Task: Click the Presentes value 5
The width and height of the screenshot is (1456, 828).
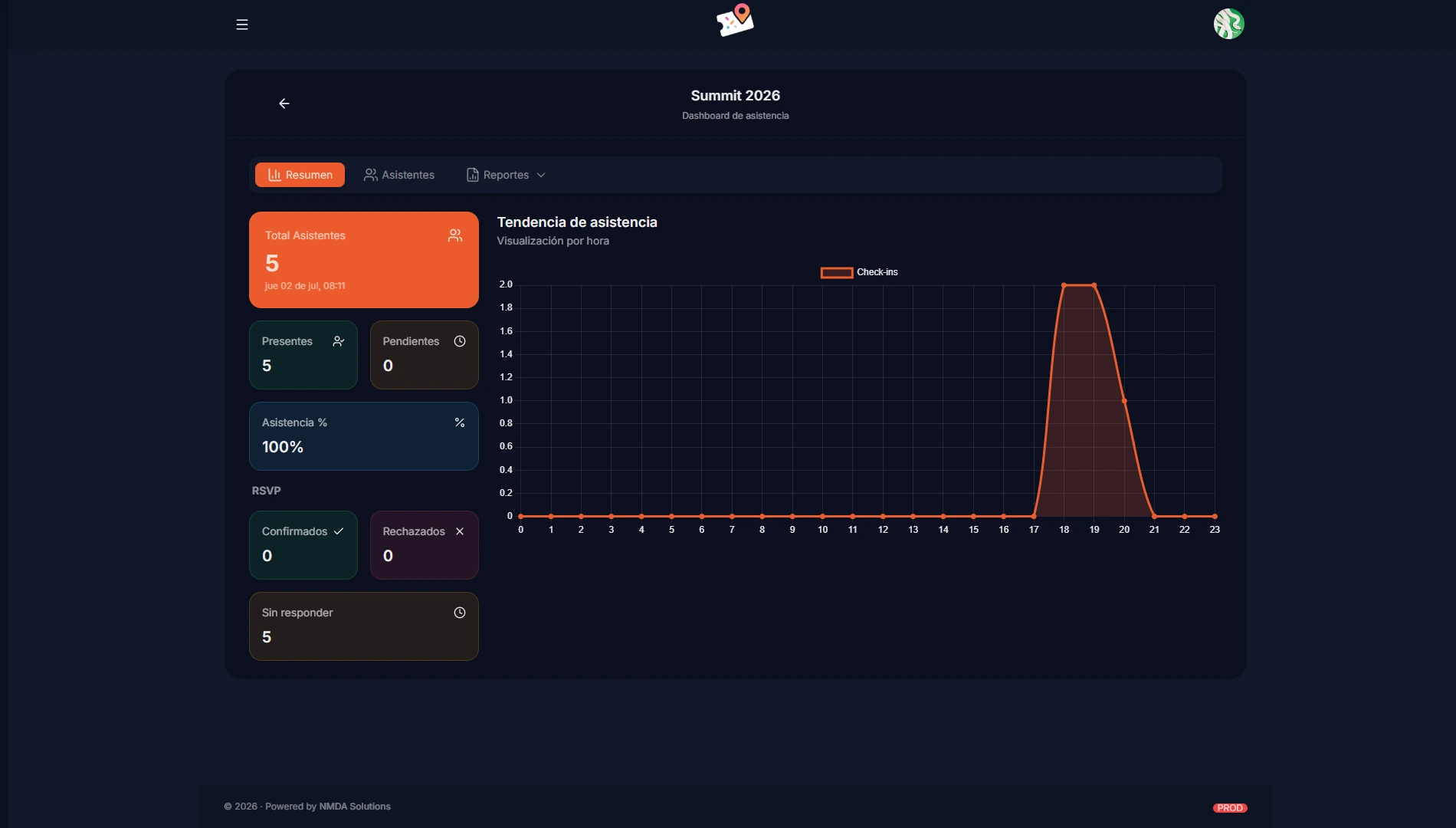Action: 267,366
